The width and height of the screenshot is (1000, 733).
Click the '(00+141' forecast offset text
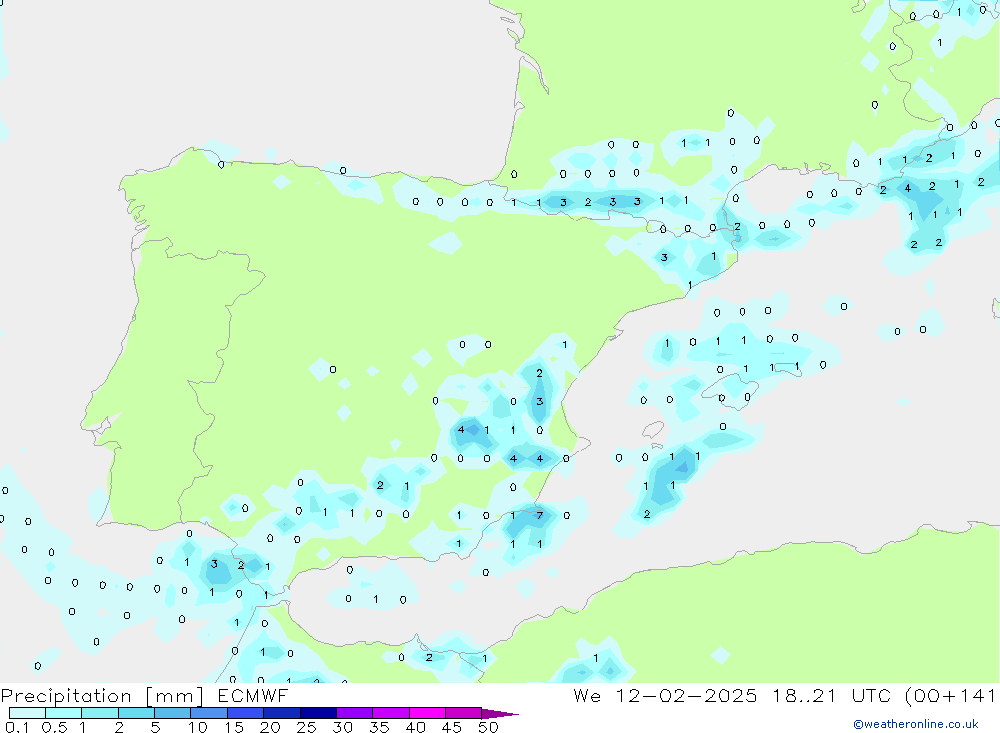tap(951, 695)
